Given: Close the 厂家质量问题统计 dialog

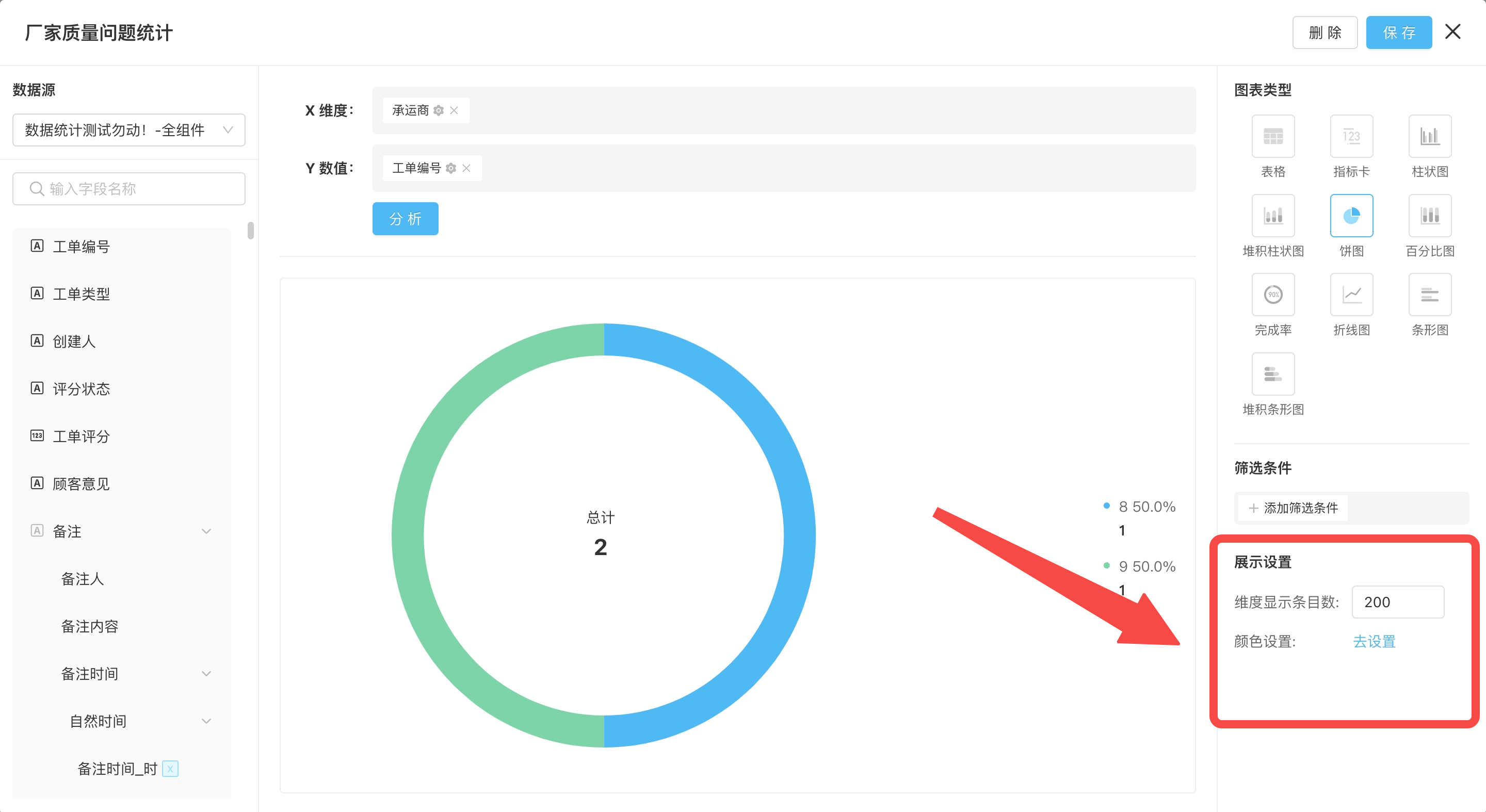Looking at the screenshot, I should [x=1452, y=31].
